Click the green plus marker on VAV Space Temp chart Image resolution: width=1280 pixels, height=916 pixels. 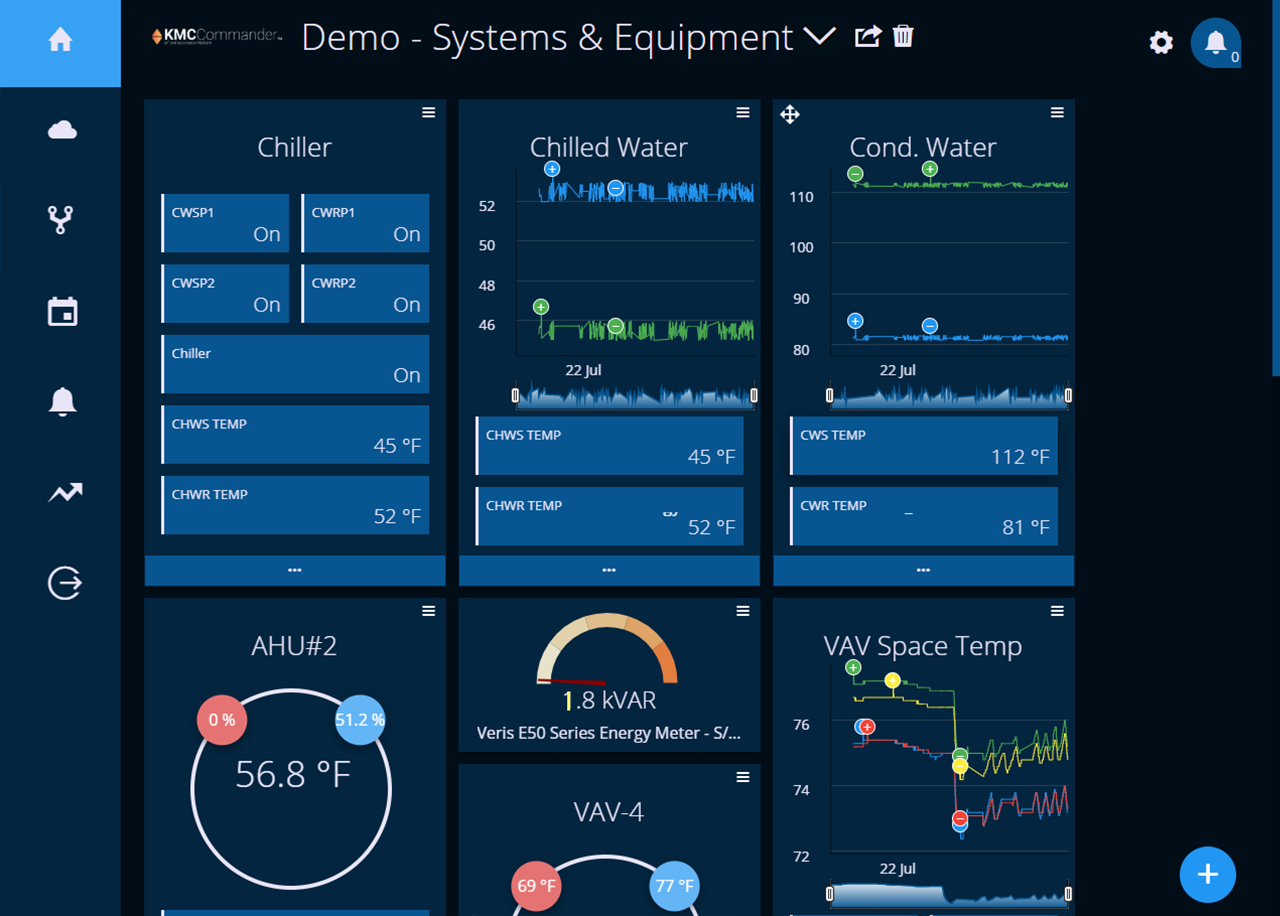(x=853, y=667)
